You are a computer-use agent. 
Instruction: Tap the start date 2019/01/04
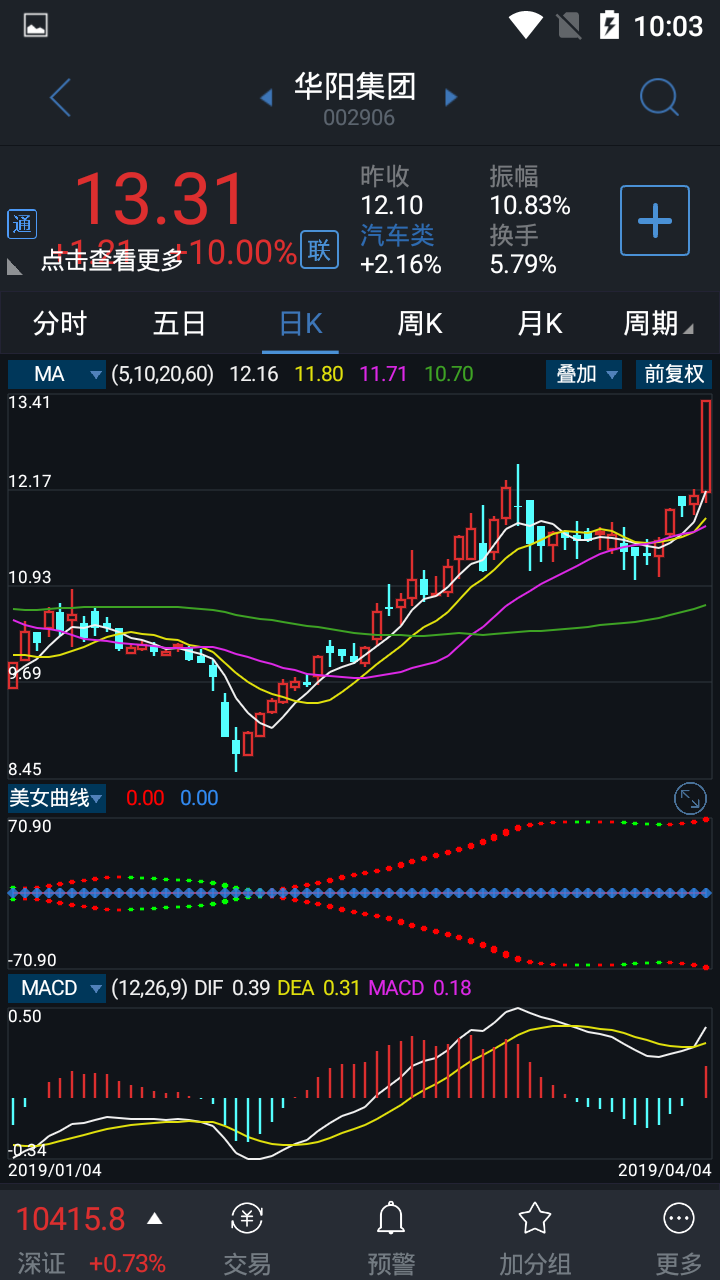[x=55, y=1169]
